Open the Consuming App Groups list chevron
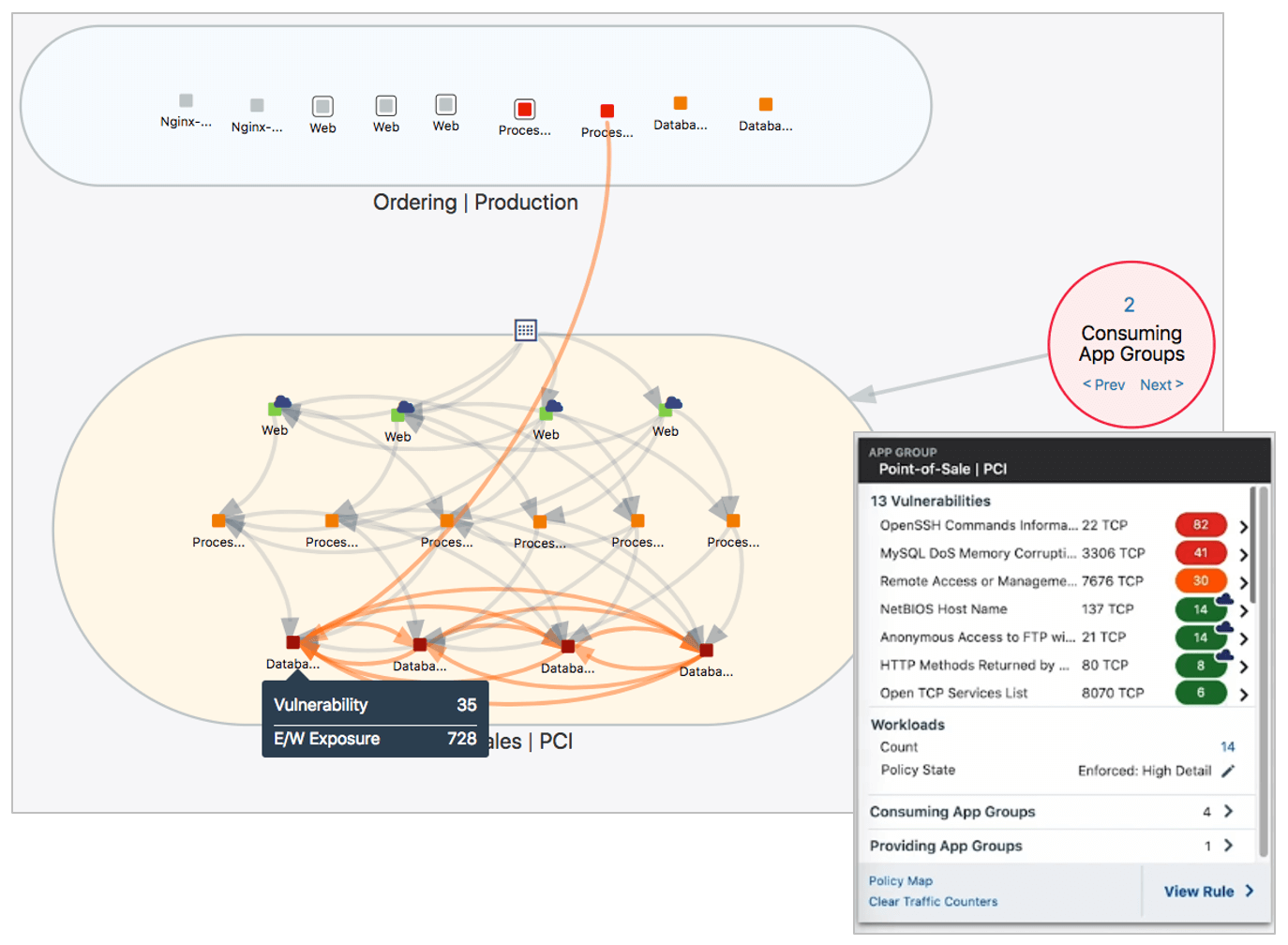The height and width of the screenshot is (945, 1288). 1228,812
